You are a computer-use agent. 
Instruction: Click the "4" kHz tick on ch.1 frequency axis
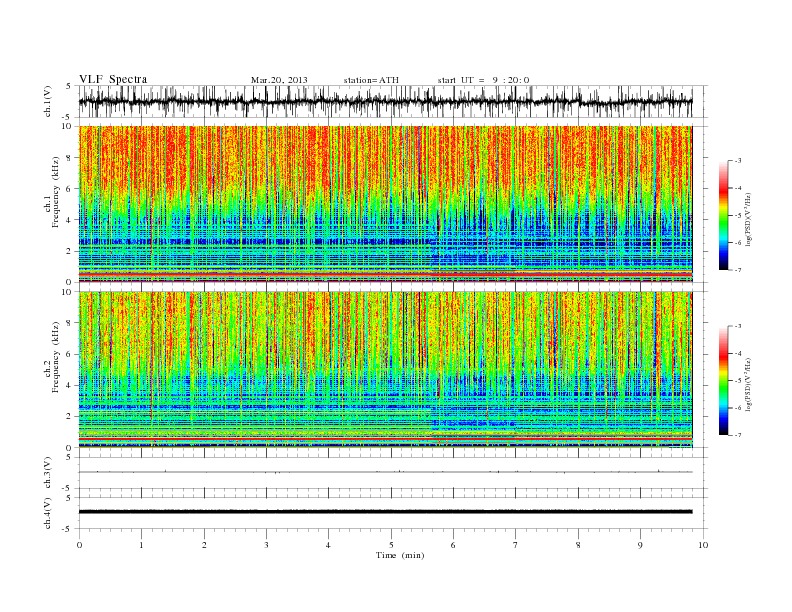[70, 220]
